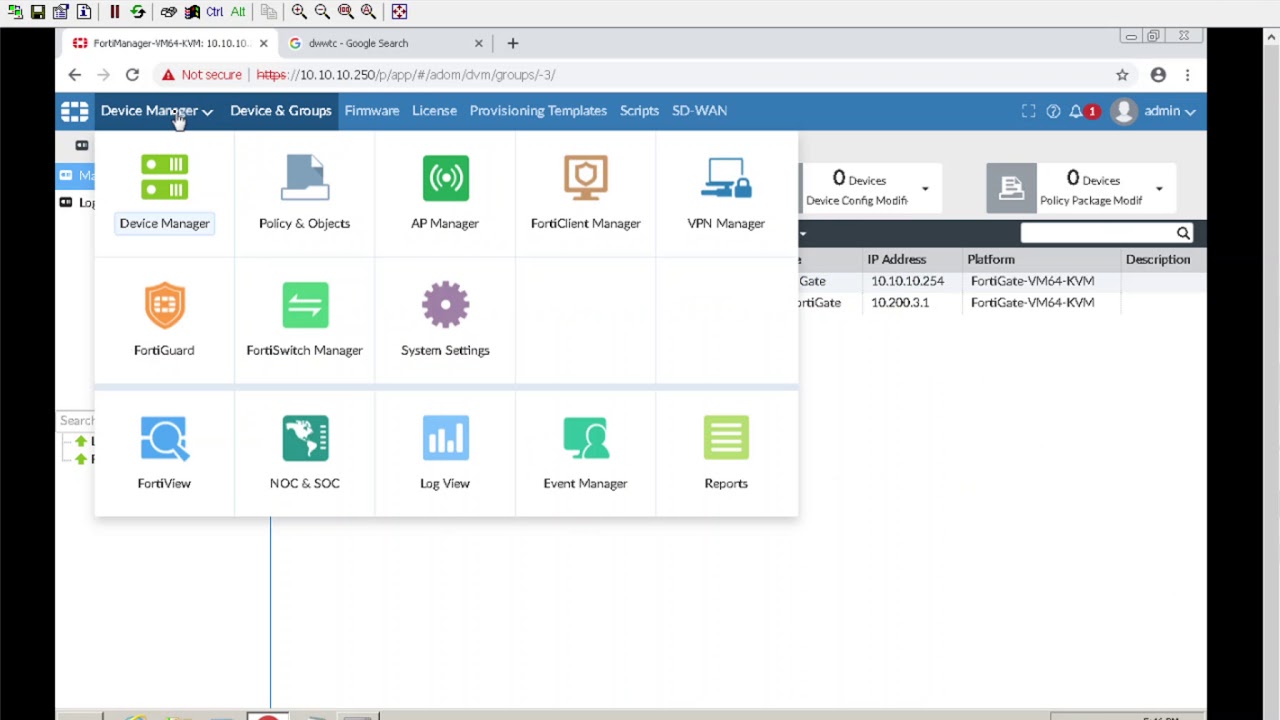Image resolution: width=1280 pixels, height=720 pixels.
Task: Open the License menu
Action: [434, 111]
